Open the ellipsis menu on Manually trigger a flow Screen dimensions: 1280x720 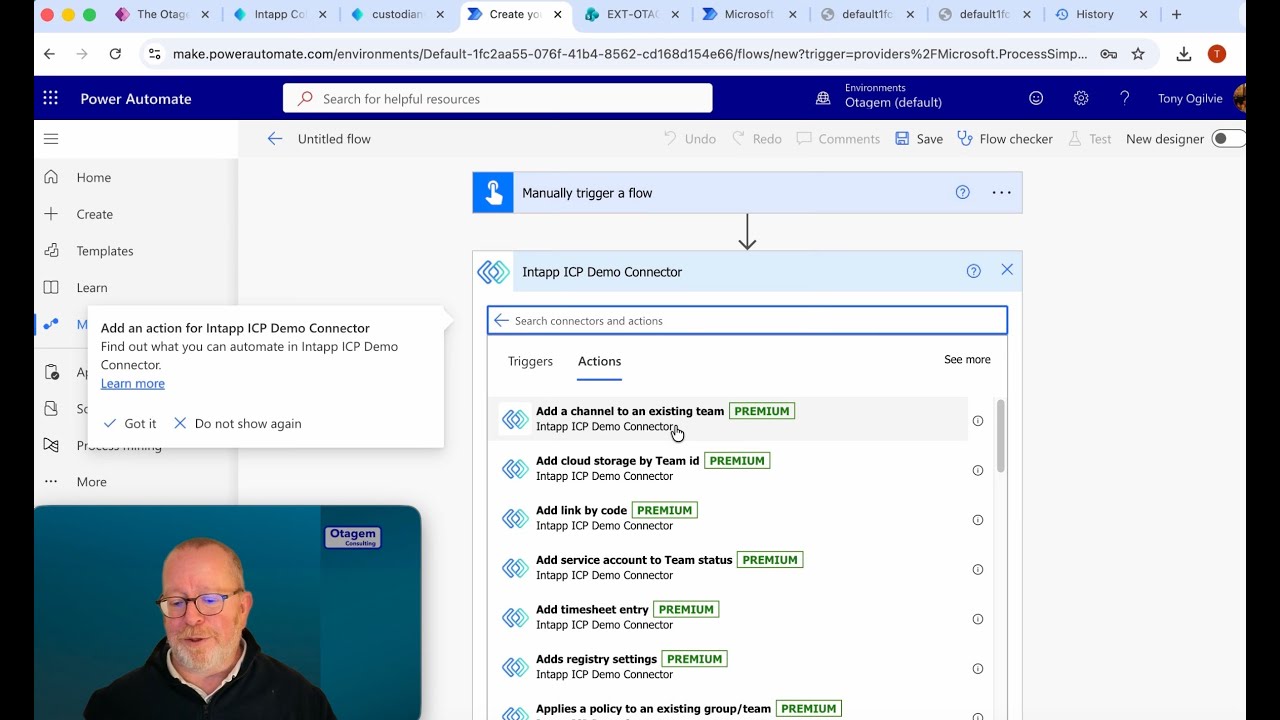tap(1001, 193)
